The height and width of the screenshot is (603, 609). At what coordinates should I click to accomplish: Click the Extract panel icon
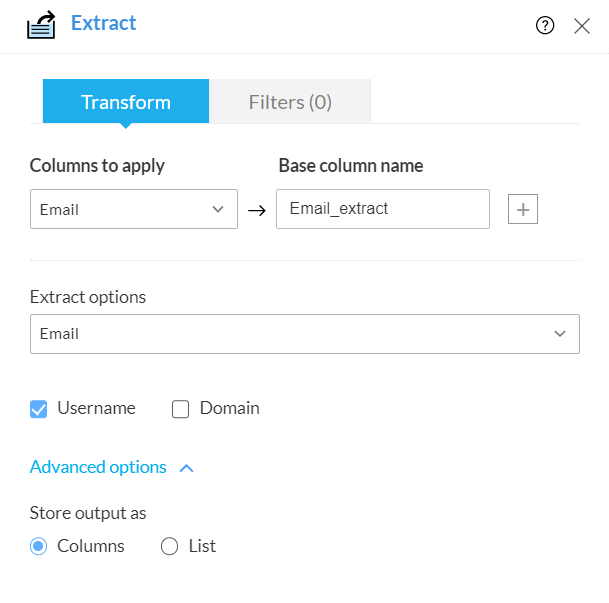pos(41,25)
